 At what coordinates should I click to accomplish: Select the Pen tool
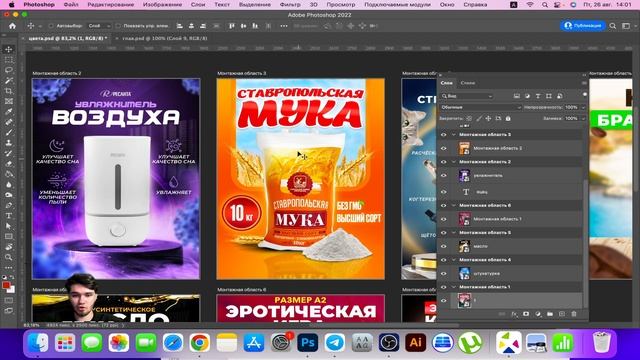pos(9,205)
